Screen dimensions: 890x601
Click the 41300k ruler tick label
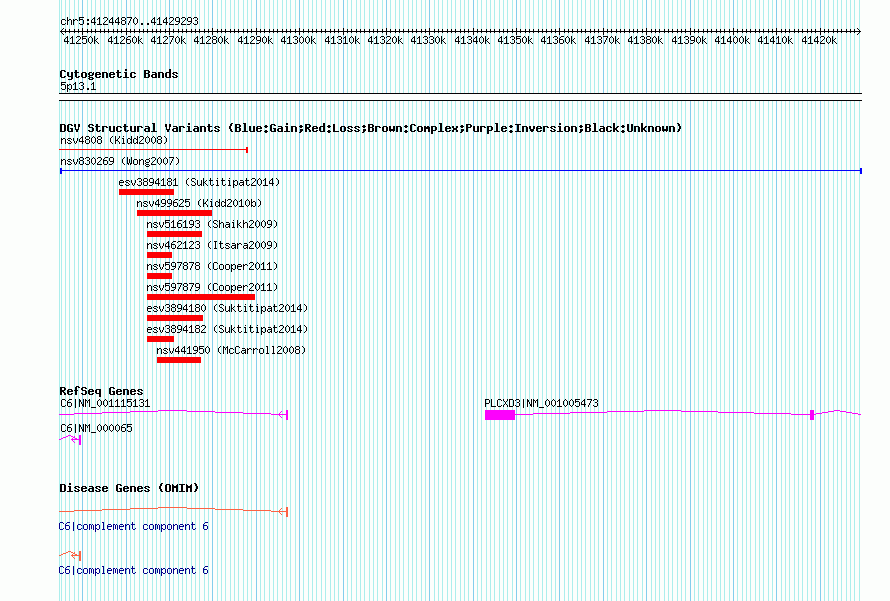click(298, 41)
